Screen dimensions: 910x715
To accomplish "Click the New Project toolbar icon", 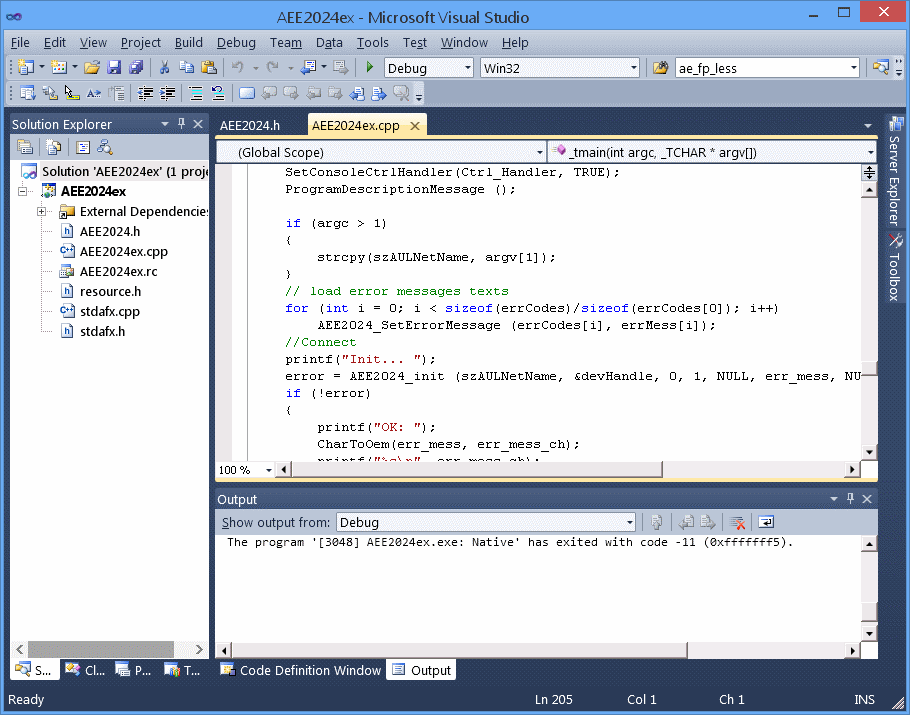I will tap(25, 67).
